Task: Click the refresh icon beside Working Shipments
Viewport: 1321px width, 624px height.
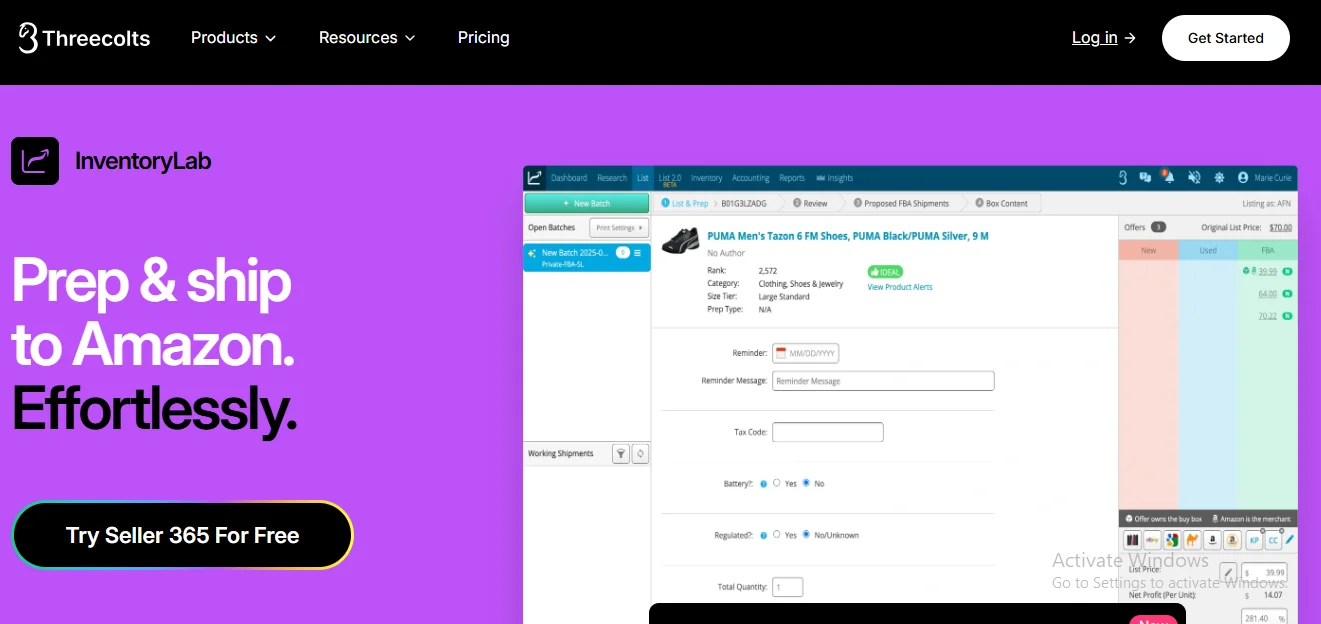Action: (x=640, y=454)
